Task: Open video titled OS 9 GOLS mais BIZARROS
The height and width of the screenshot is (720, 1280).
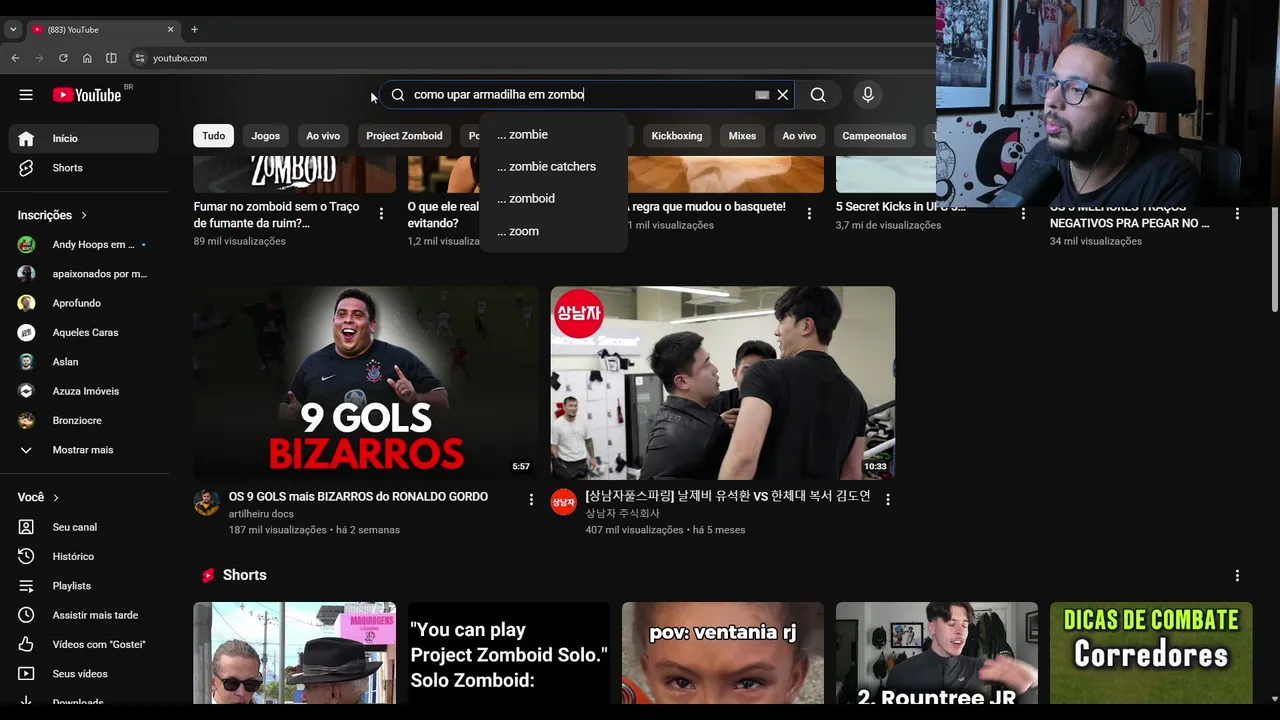Action: 358,497
